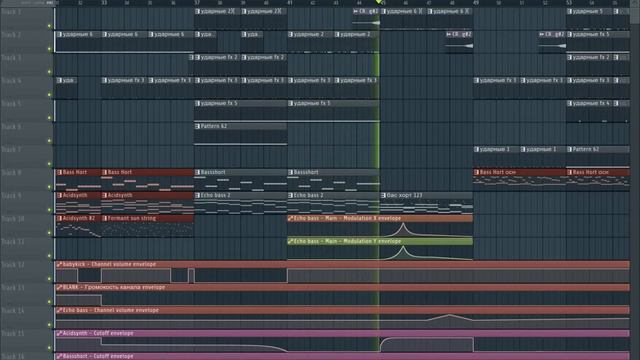
Task: Toggle the Track 12 mute LED
Action: coord(50,279)
